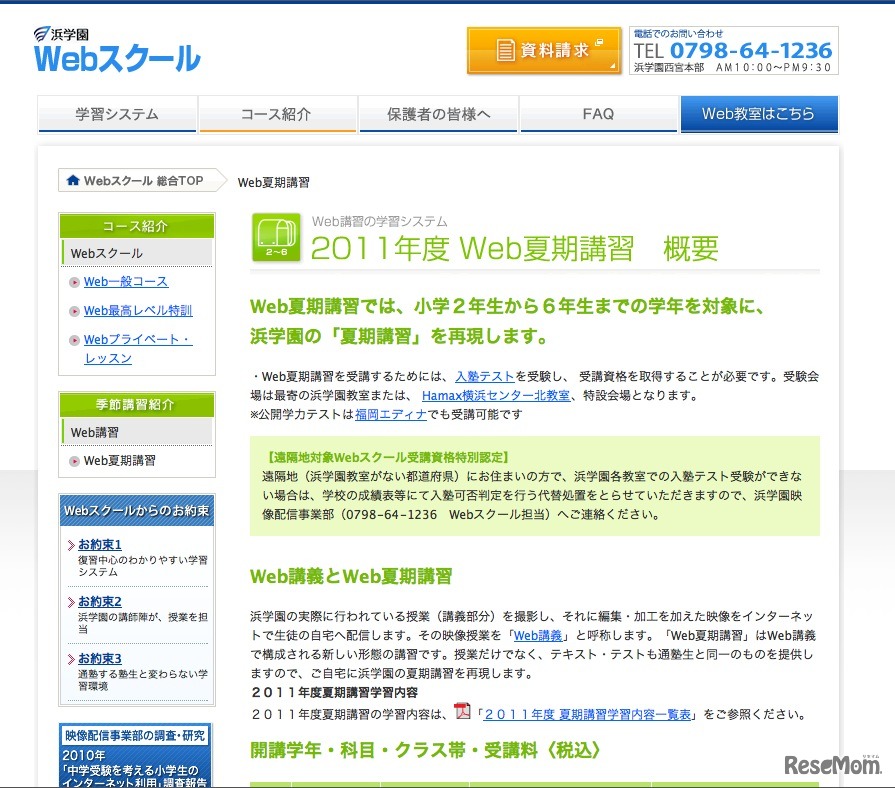Screen dimensions: 895x788
Task: Click the PDF icon before 学習内容一覧表
Action: [462, 711]
